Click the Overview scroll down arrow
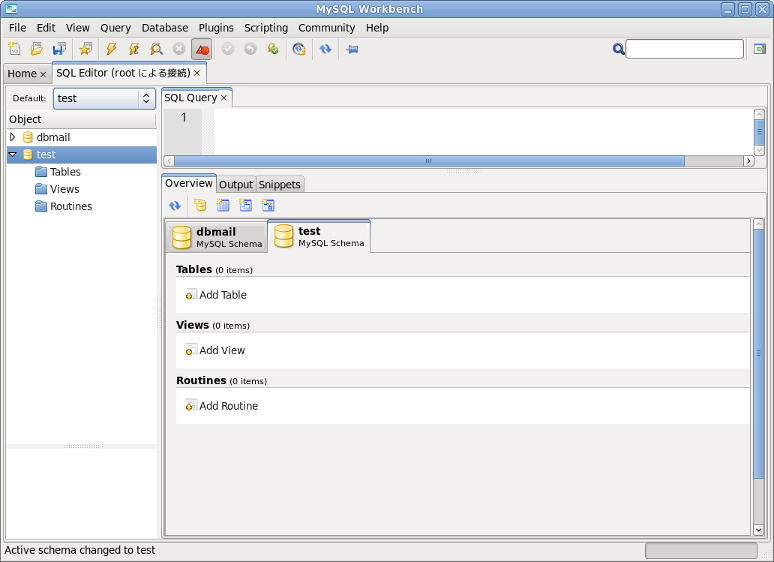Image resolution: width=774 pixels, height=562 pixels. 759,530
